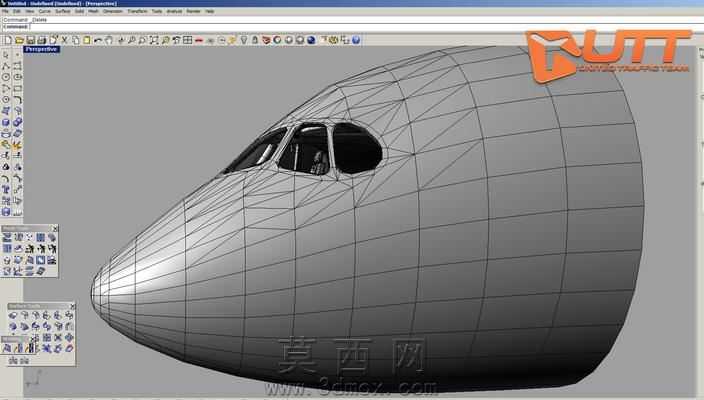Open the Transform menu
704x400 pixels.
(137, 11)
